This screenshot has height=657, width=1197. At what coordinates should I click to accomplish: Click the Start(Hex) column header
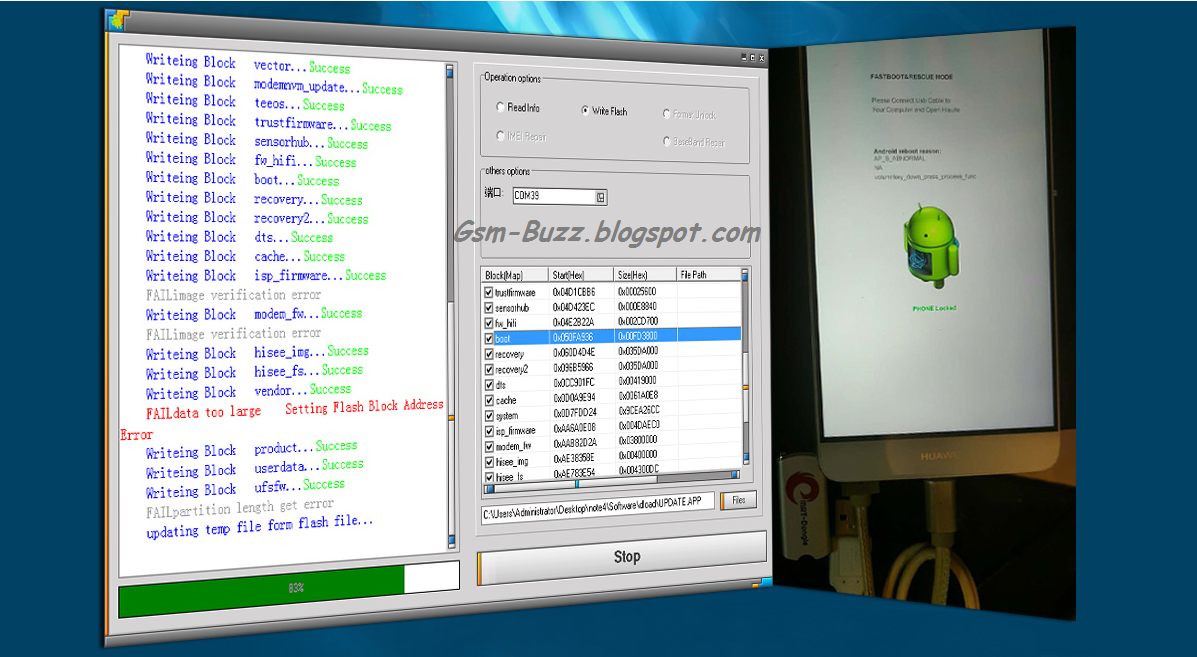(x=580, y=275)
